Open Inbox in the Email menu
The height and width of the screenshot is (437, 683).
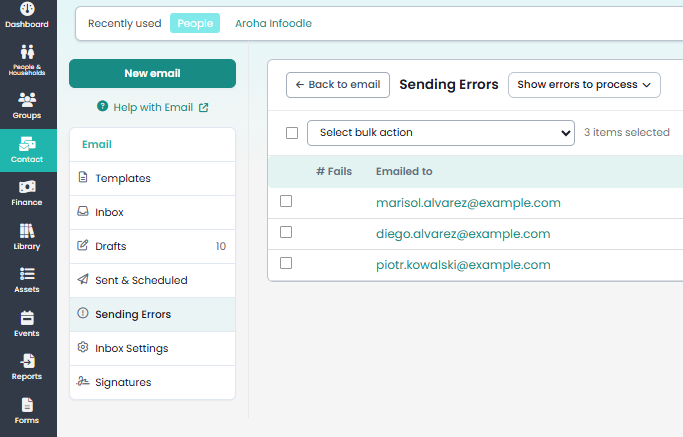click(152, 212)
